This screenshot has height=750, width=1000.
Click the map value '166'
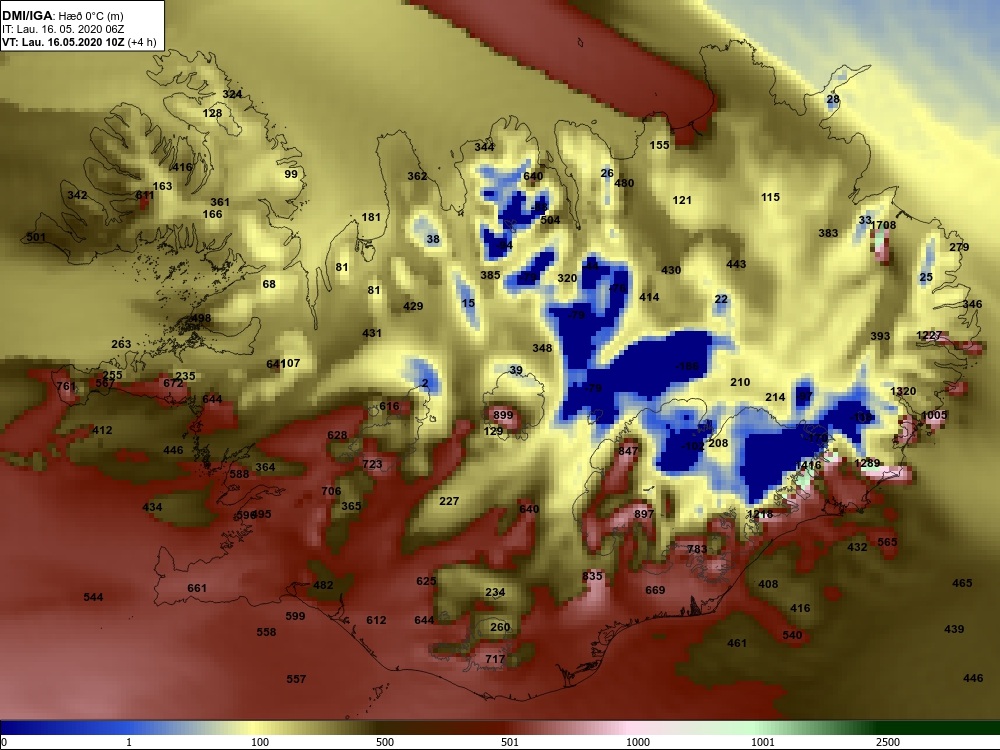[212, 214]
